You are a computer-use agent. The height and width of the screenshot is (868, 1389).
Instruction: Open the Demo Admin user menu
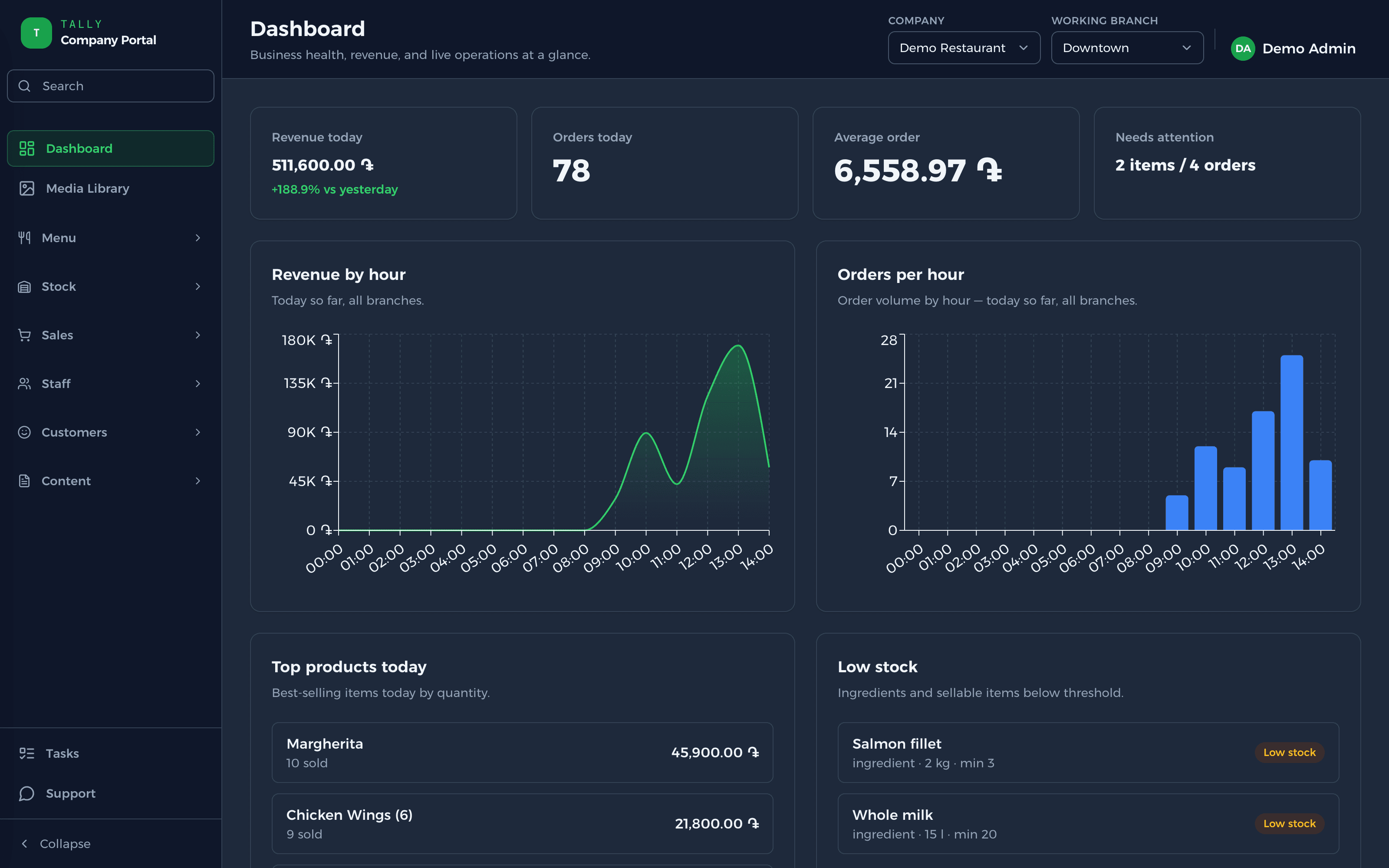[x=1293, y=48]
